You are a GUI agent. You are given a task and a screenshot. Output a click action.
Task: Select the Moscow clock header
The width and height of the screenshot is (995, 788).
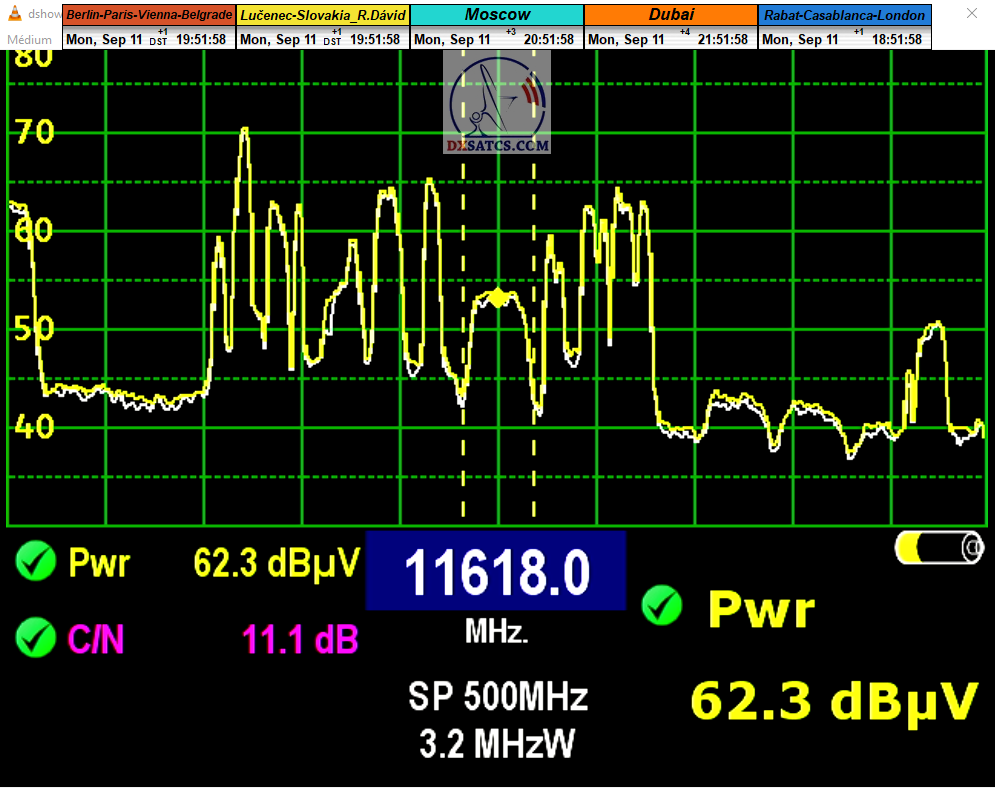click(497, 15)
